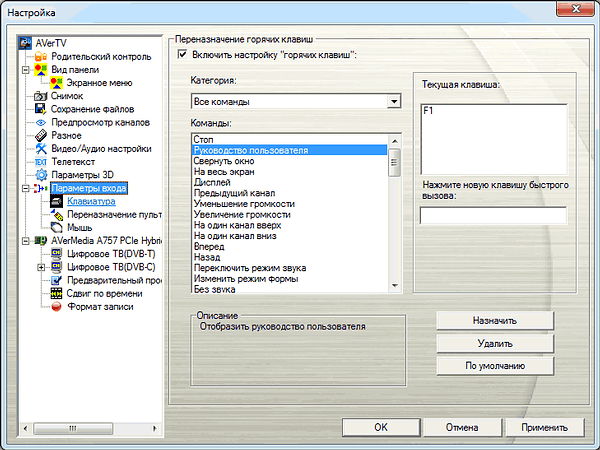Click the Цифровое ТВ(DVB-C) monitor icon
The image size is (600, 450).
click(56, 267)
